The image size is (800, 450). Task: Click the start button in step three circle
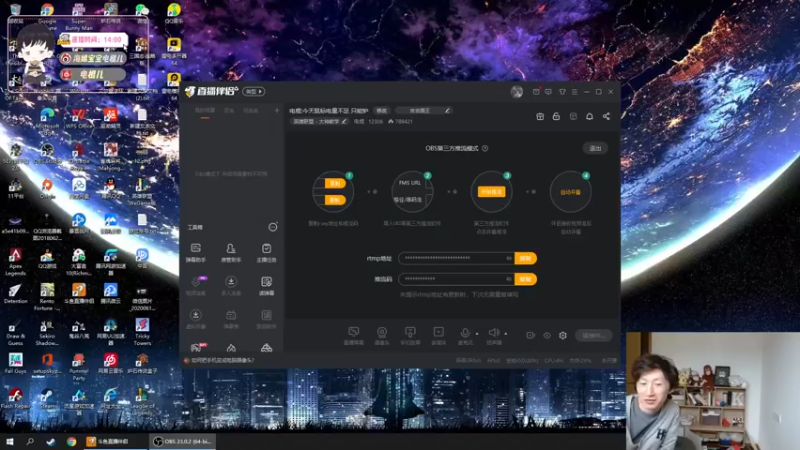click(491, 192)
